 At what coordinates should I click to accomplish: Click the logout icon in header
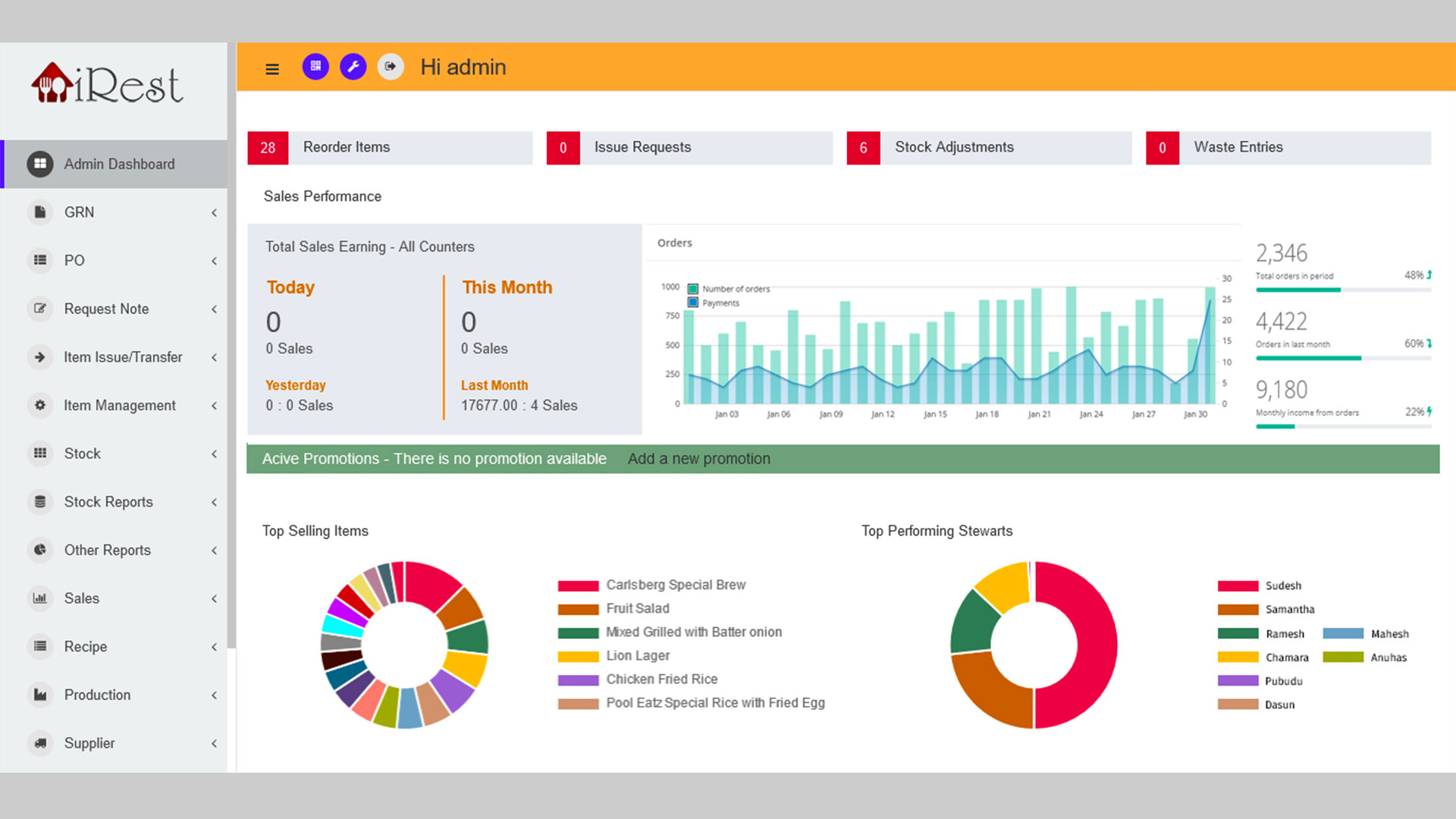point(391,67)
